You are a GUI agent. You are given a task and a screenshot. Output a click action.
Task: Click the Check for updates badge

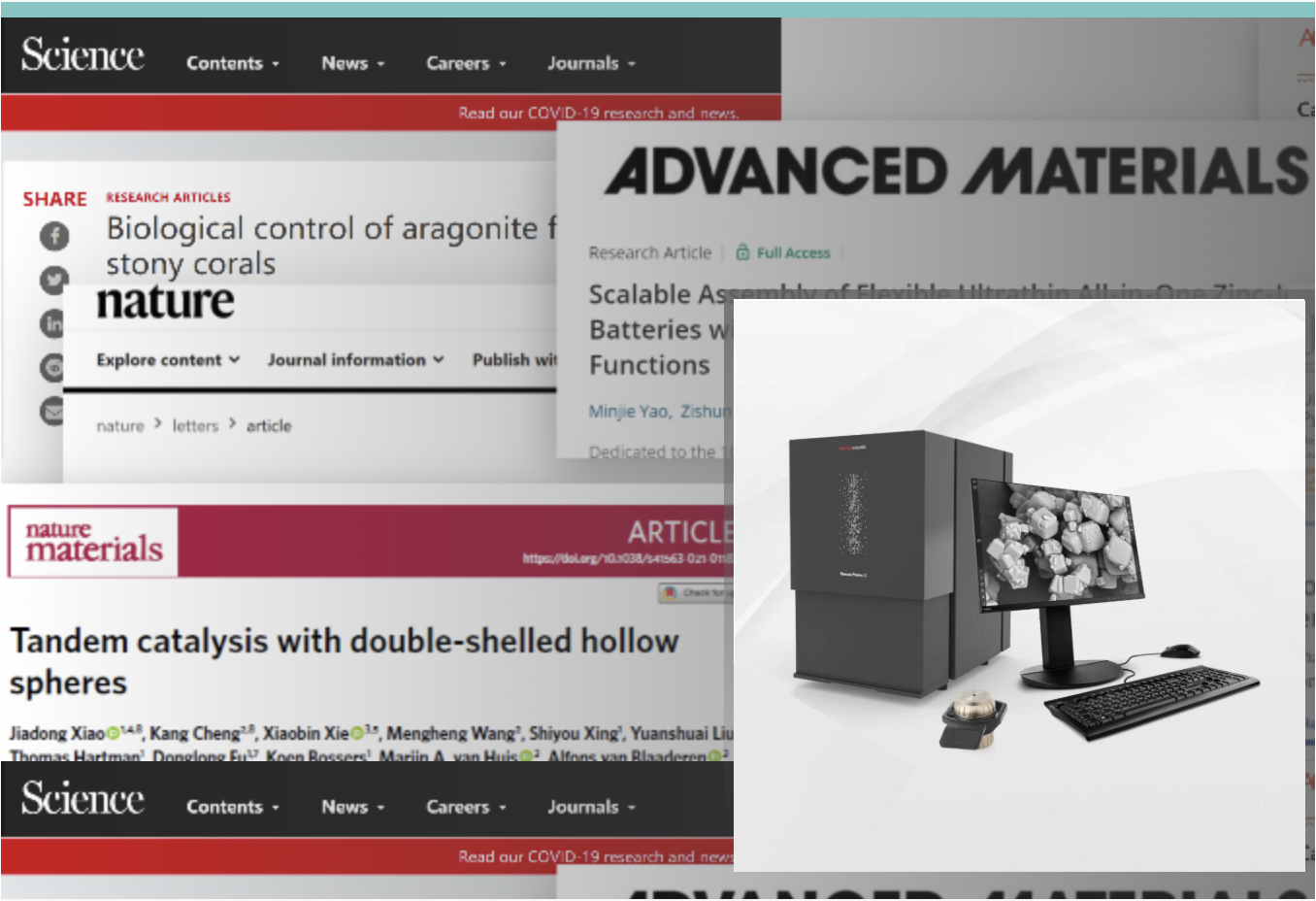pyautogui.click(x=696, y=592)
